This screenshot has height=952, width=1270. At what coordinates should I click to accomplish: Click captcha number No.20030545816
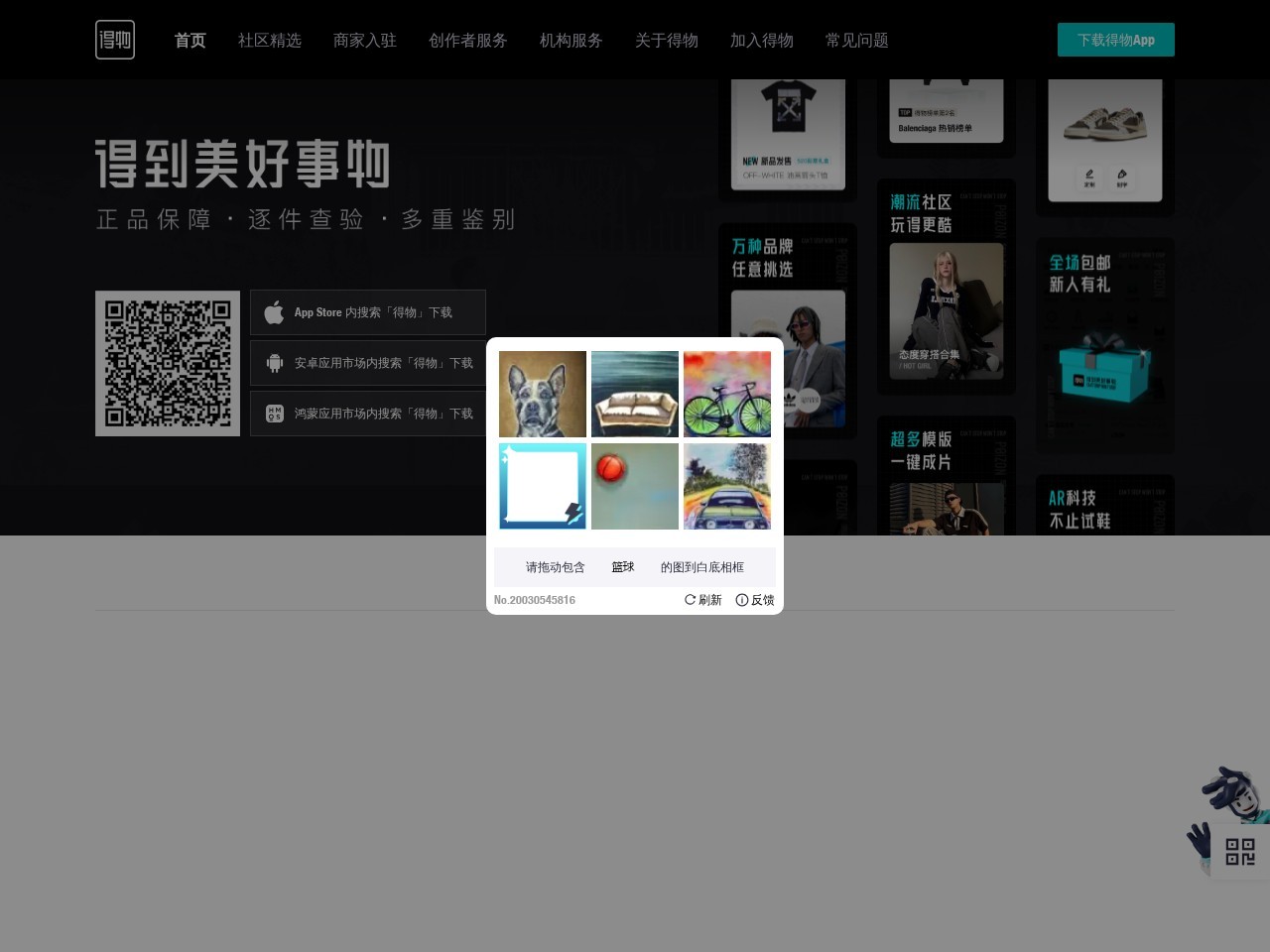point(535,600)
